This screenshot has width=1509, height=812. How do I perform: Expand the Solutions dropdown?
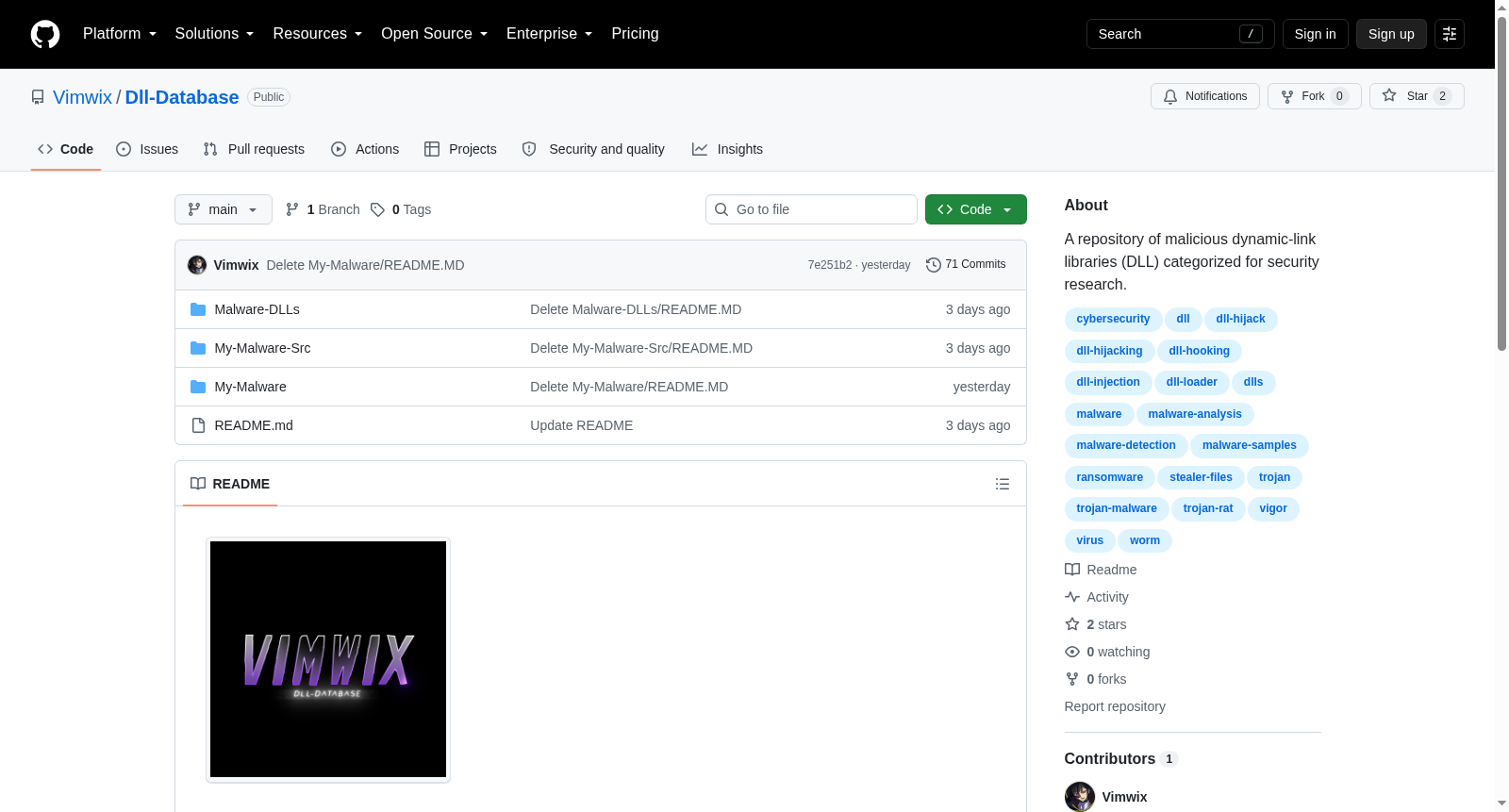214,34
